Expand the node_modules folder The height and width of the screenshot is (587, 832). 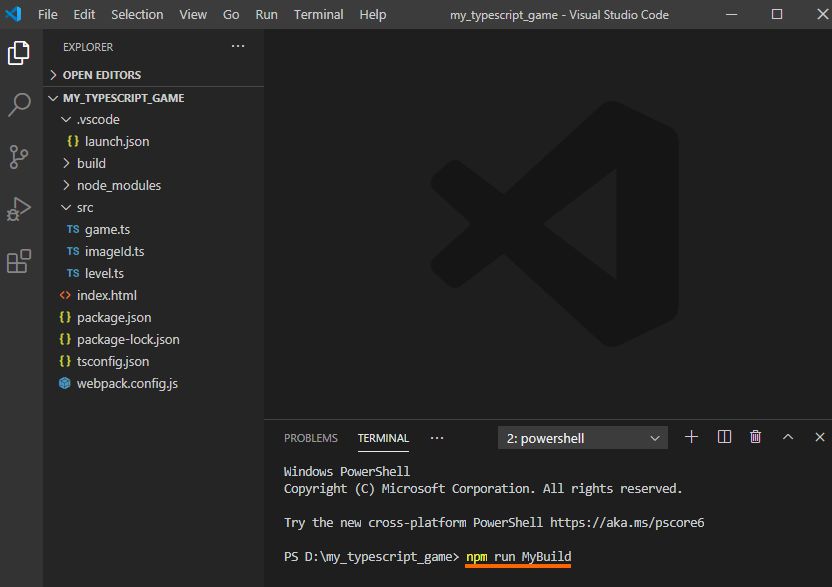(118, 185)
